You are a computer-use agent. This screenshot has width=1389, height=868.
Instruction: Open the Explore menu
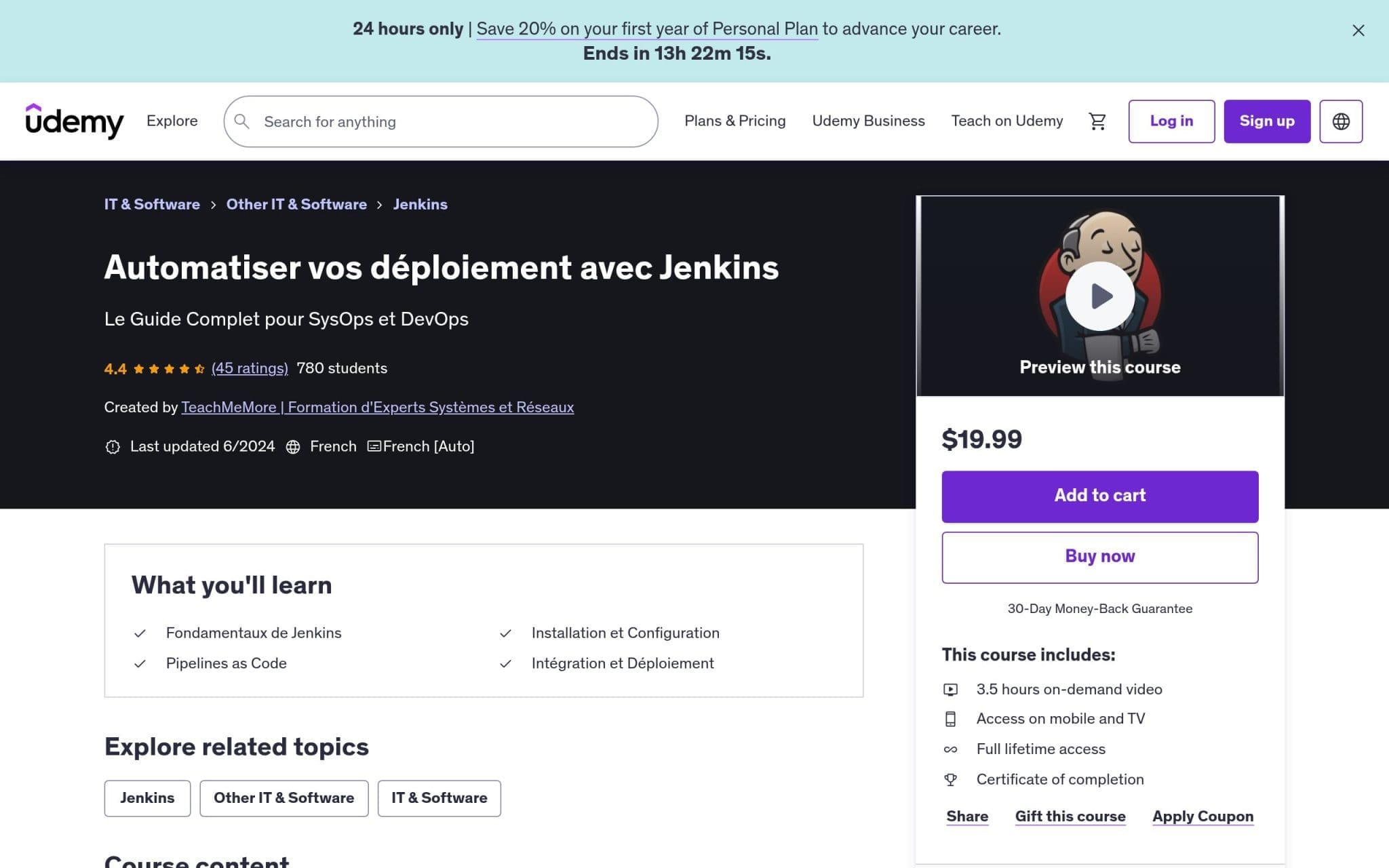pyautogui.click(x=172, y=121)
